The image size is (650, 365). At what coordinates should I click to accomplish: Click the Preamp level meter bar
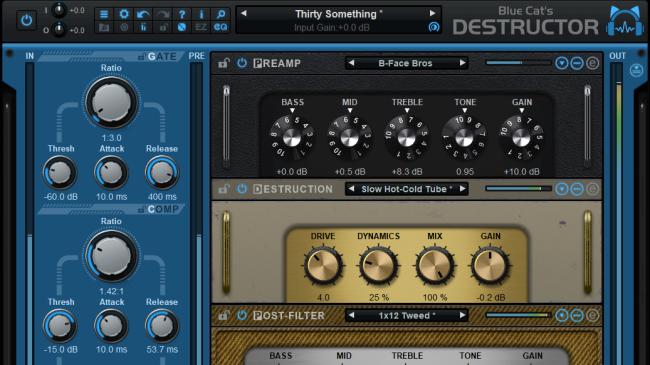tap(518, 63)
